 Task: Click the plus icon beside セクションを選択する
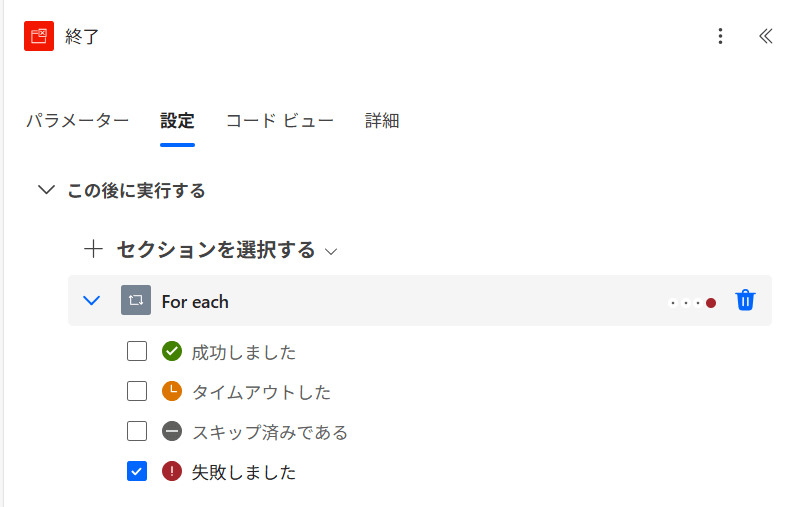click(x=93, y=249)
